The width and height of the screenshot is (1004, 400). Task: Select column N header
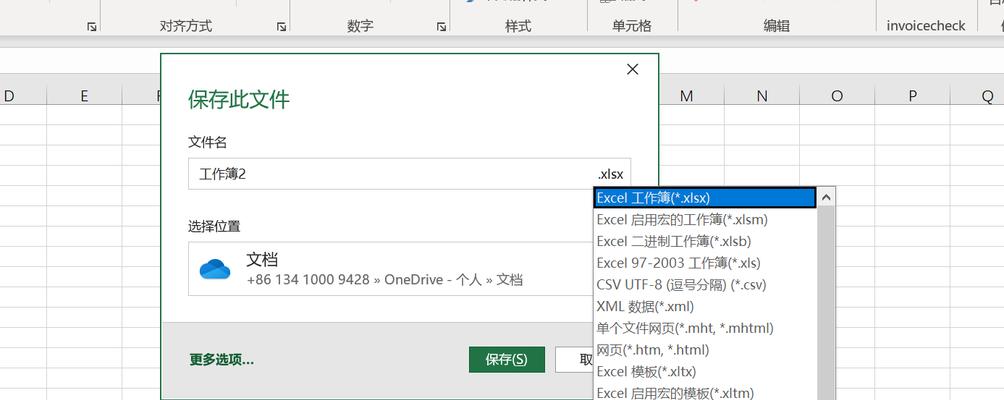coord(762,96)
